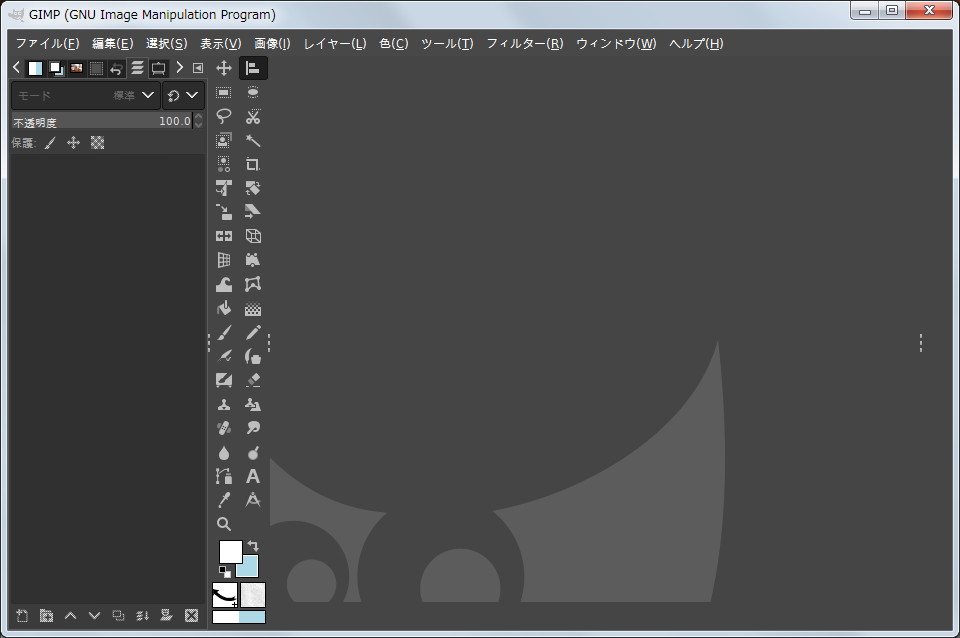Select the Unified Transform tool
The width and height of the screenshot is (960, 638).
pos(224,188)
